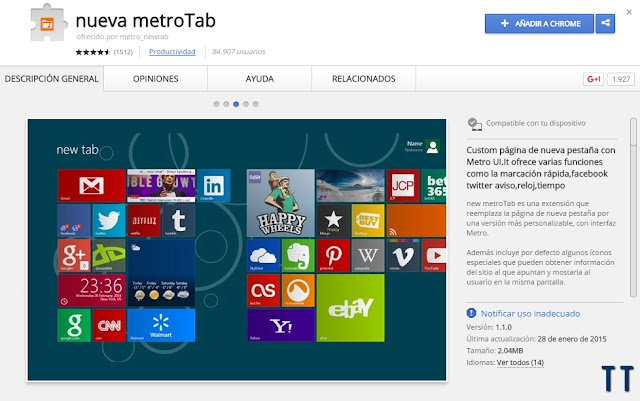Click the Netflix tile

click(x=144, y=221)
